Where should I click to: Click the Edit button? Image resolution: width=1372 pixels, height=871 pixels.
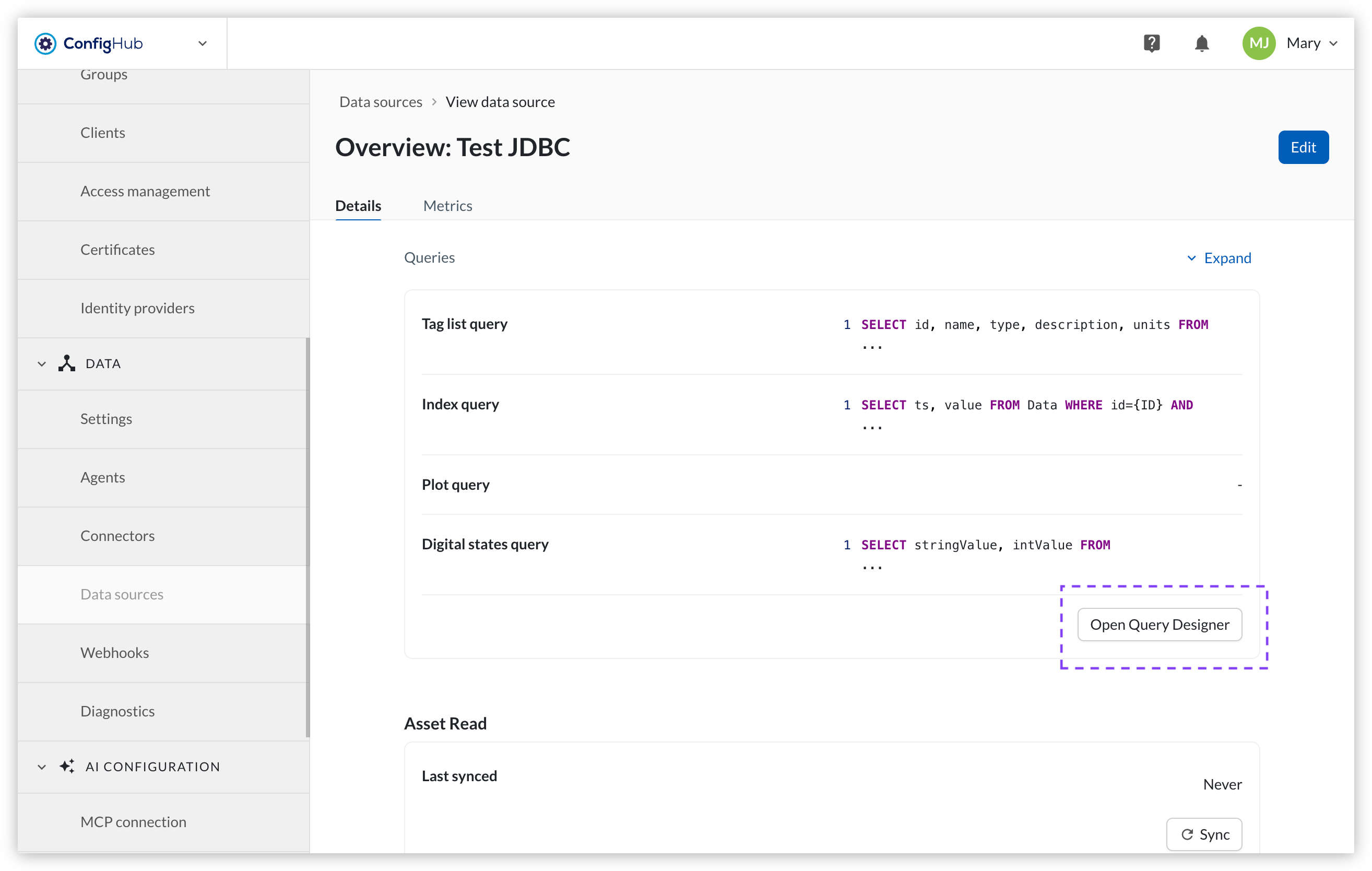click(1303, 147)
